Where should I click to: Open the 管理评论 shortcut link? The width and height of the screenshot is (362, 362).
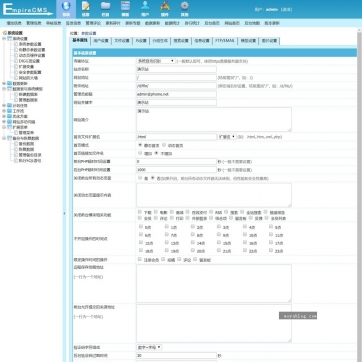[93, 23]
